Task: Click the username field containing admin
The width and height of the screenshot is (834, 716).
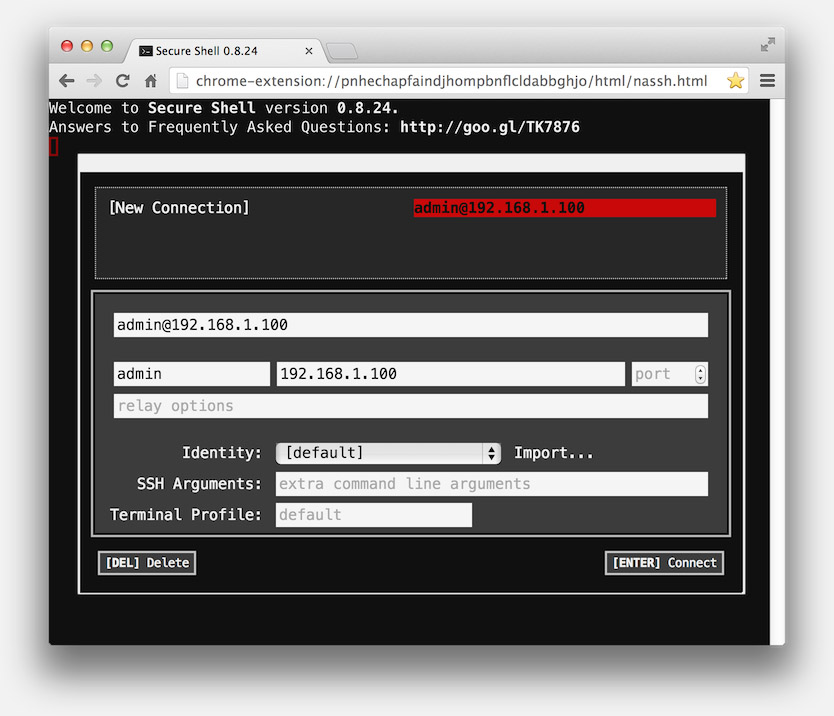Action: 191,374
